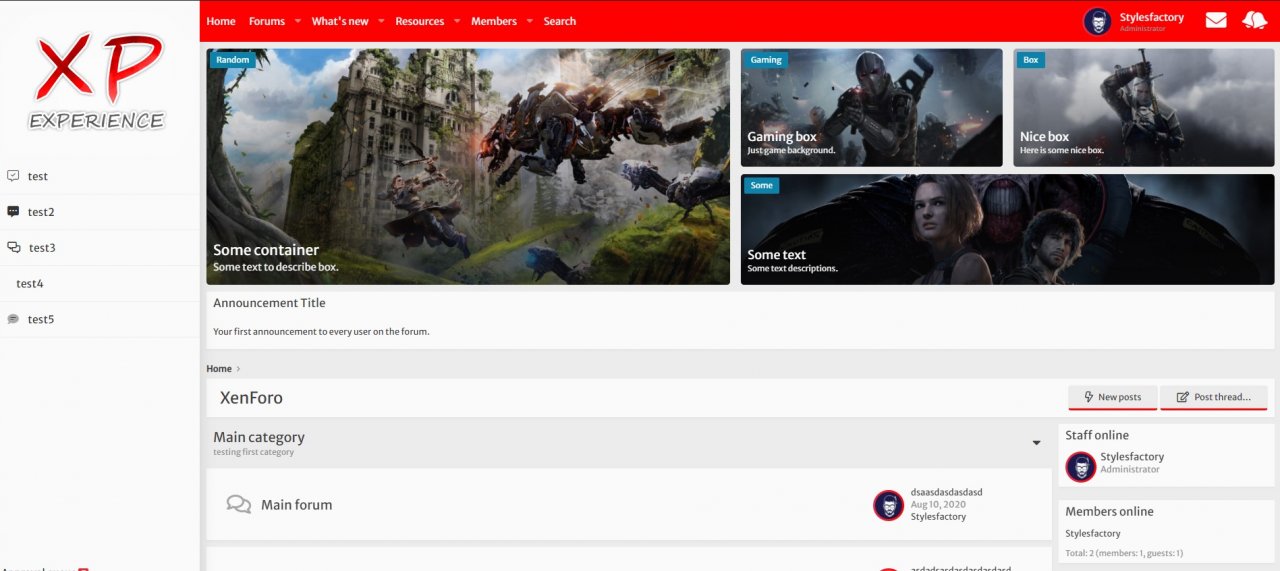The image size is (1280, 571).
Task: Click the icon next to test3
Action: tap(14, 248)
